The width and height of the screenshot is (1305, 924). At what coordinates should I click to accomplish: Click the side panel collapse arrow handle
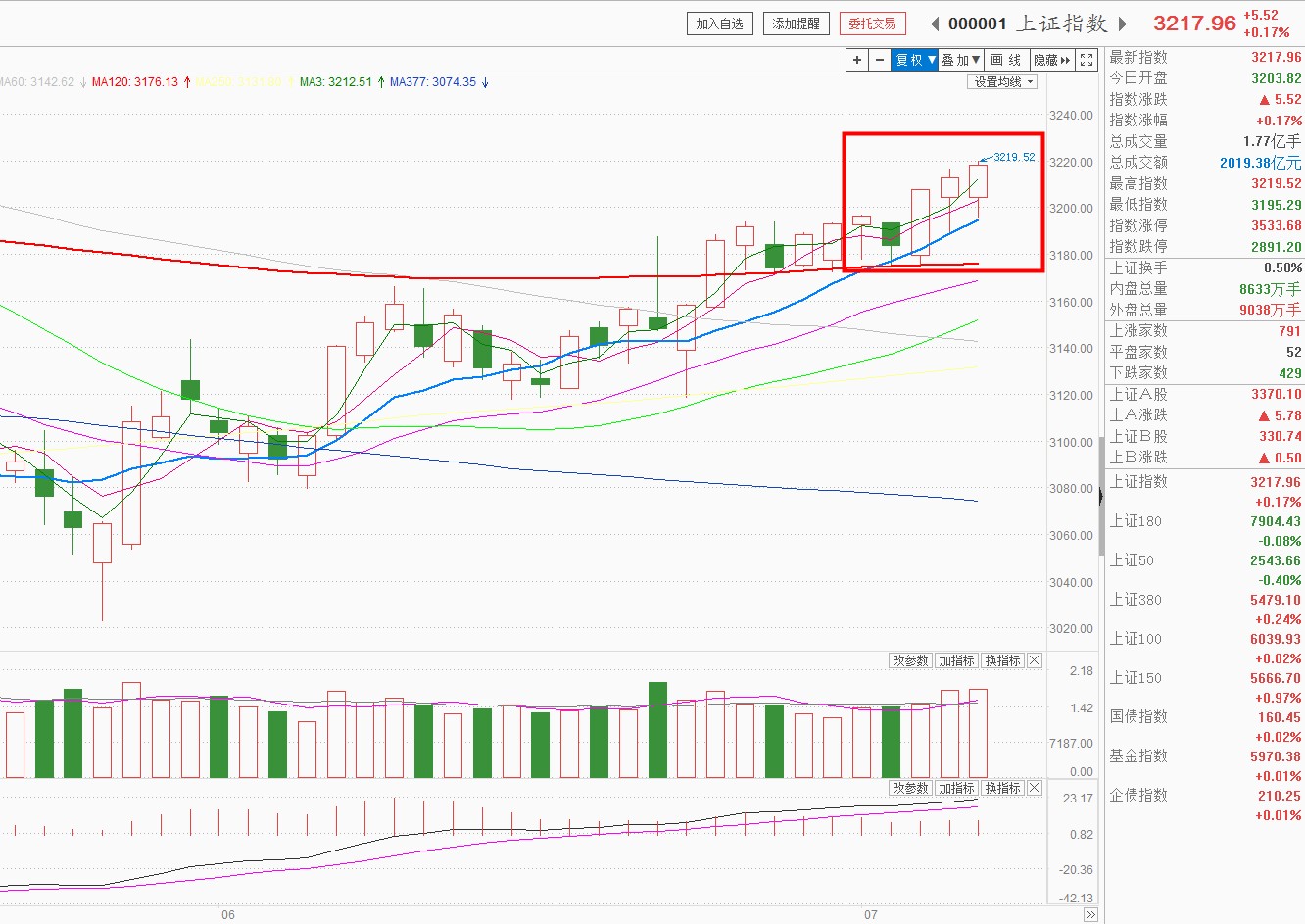(1100, 497)
